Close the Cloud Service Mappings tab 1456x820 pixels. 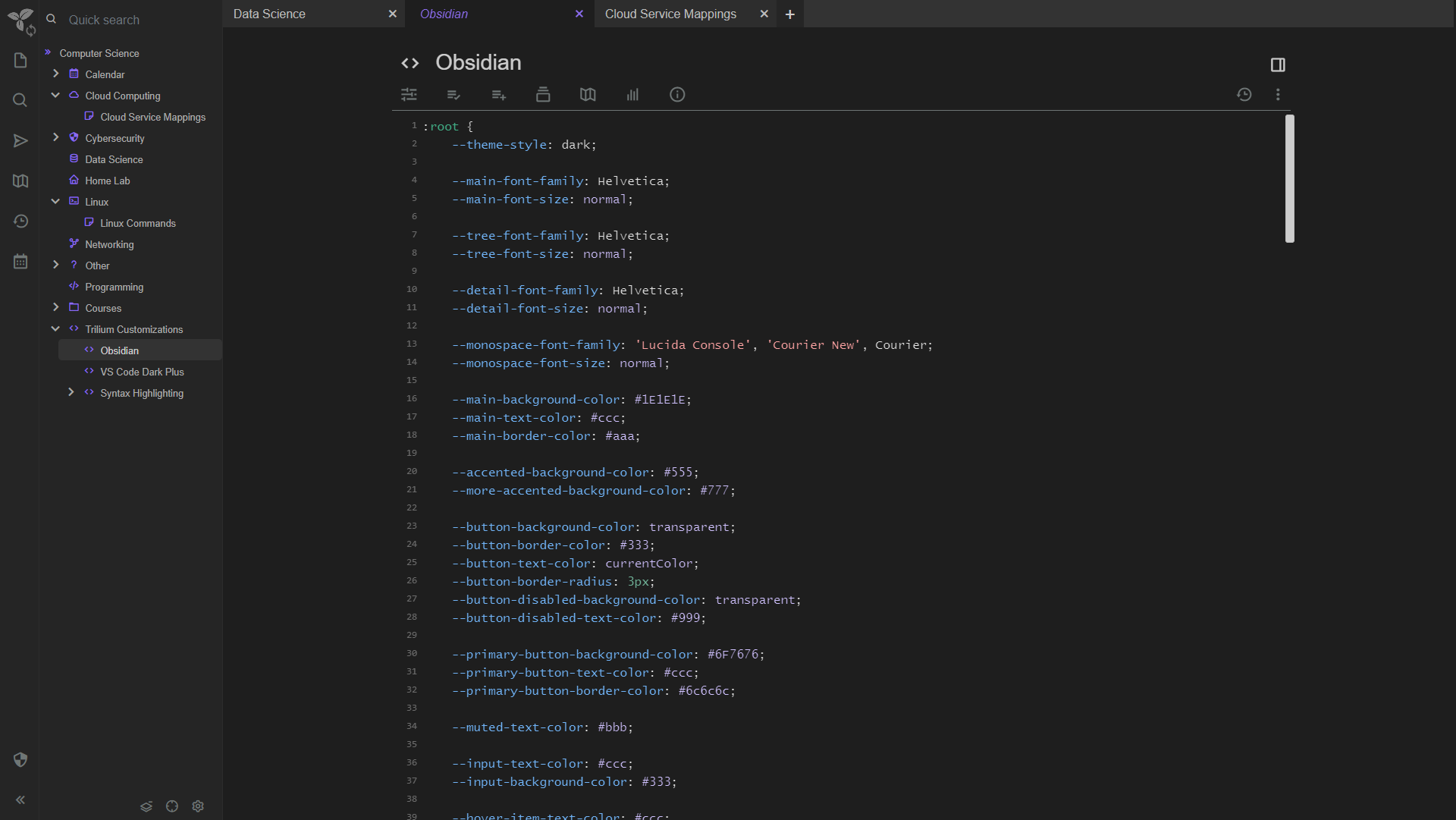pos(764,14)
